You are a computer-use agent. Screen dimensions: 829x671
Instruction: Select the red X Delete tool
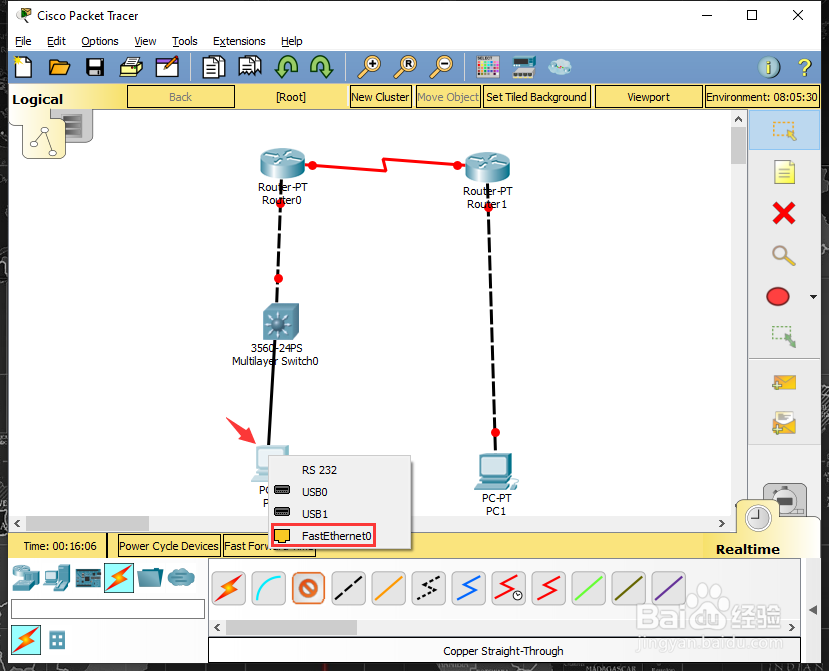(x=784, y=214)
